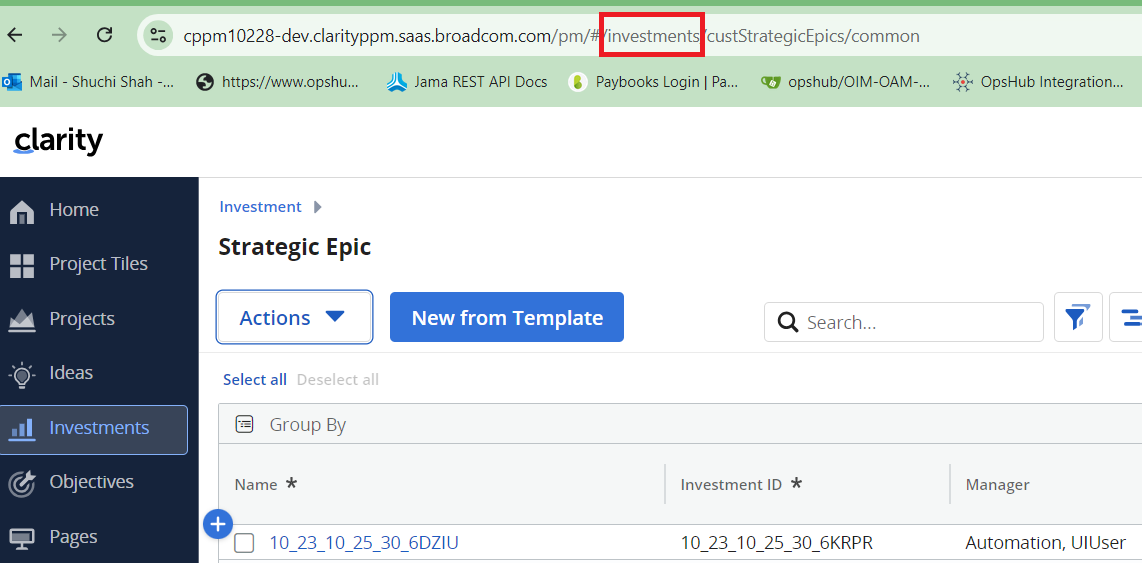Click the blue plus add-row icon
Screen dimensions: 1142x563
(218, 523)
